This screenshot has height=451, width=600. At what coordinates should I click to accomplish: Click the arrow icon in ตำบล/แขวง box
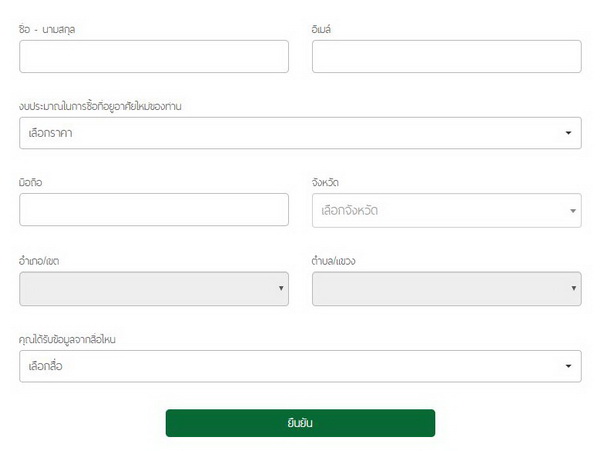pyautogui.click(x=573, y=290)
